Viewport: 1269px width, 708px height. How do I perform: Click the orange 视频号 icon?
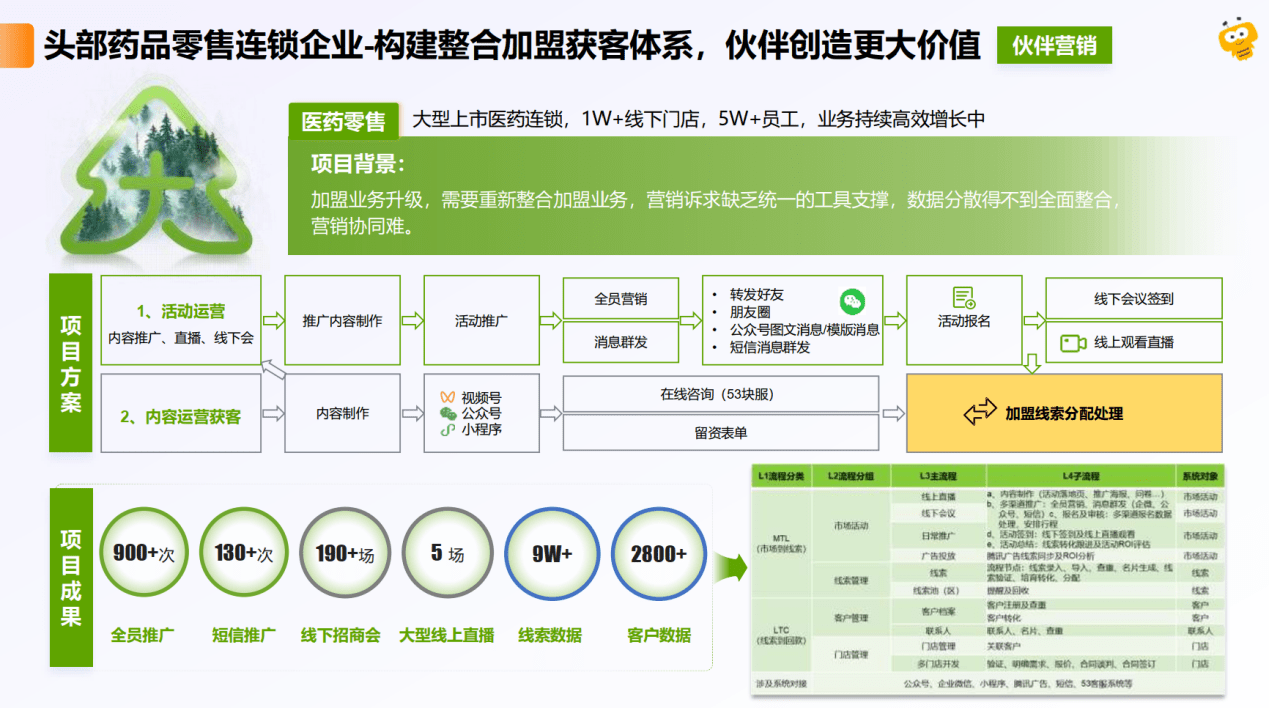(447, 397)
